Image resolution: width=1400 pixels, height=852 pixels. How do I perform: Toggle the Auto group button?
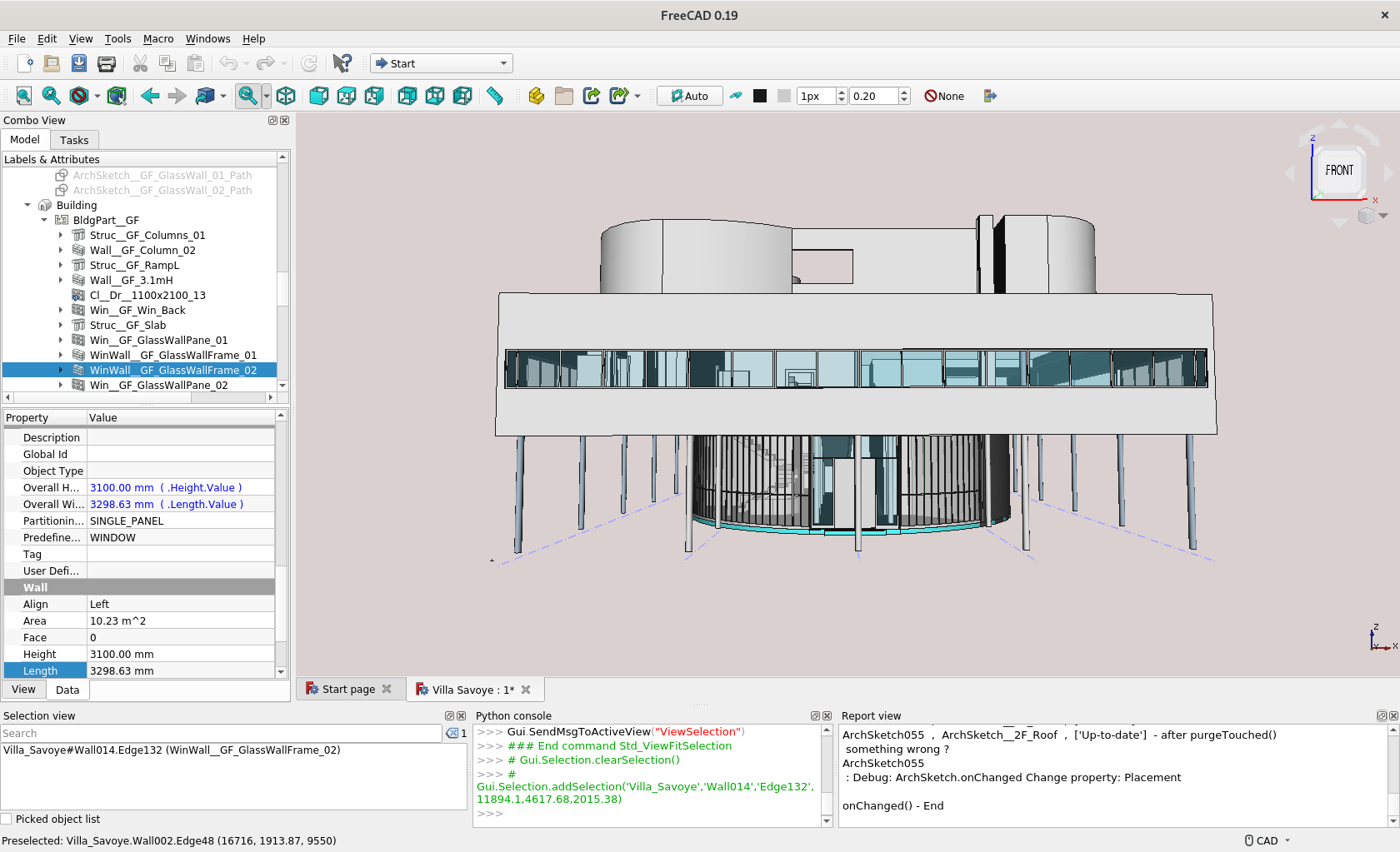coord(690,96)
